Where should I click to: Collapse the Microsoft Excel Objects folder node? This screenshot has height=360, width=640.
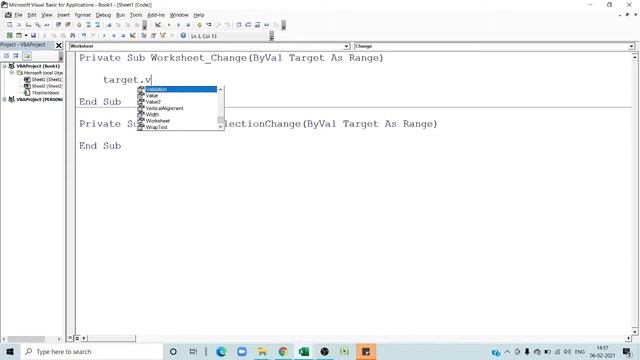(12, 73)
